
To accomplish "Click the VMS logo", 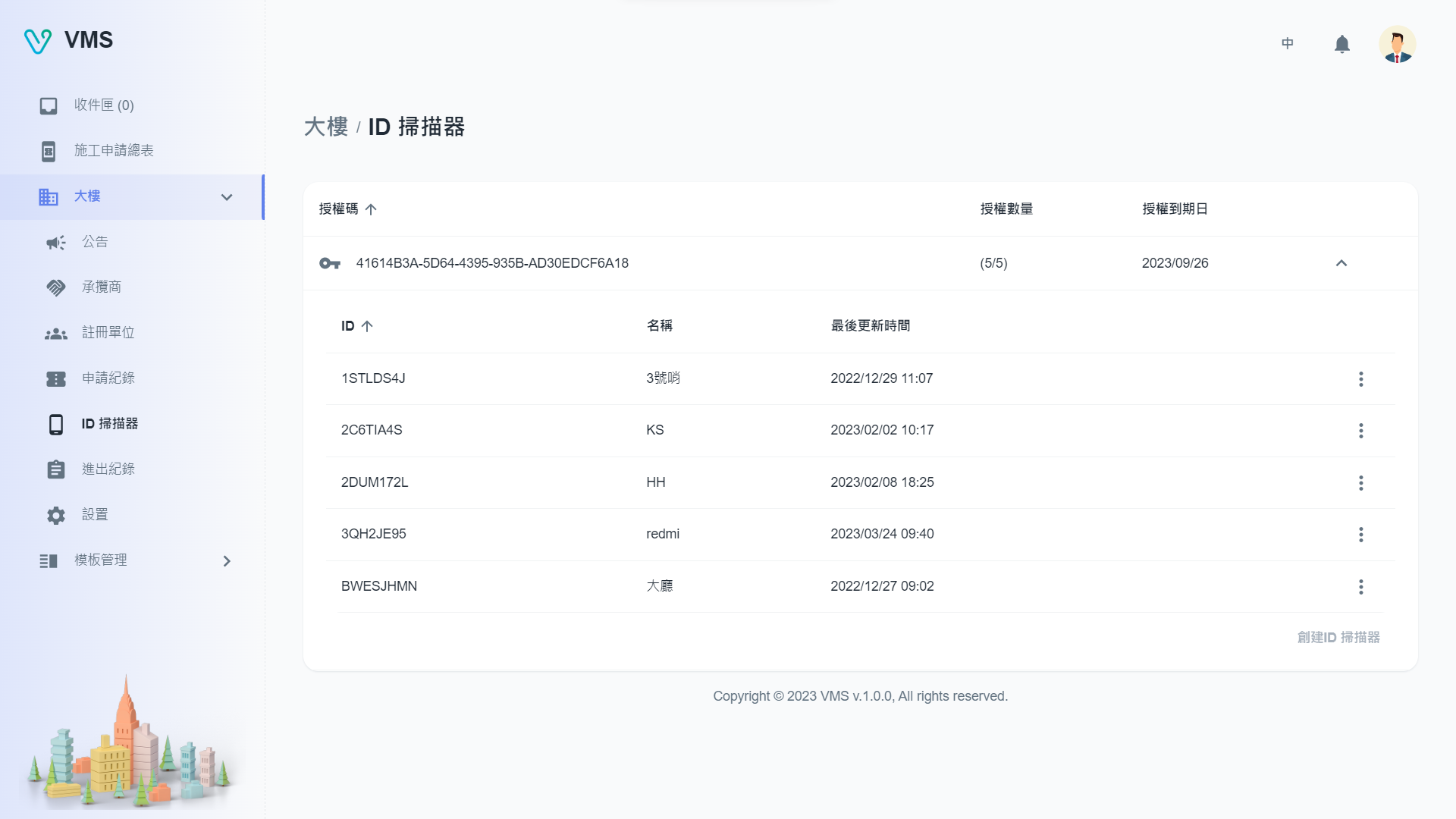I will 68,40.
